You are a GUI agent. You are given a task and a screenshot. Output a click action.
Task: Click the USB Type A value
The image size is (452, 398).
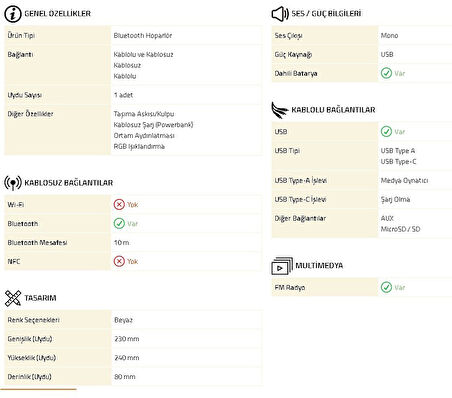pyautogui.click(x=398, y=151)
